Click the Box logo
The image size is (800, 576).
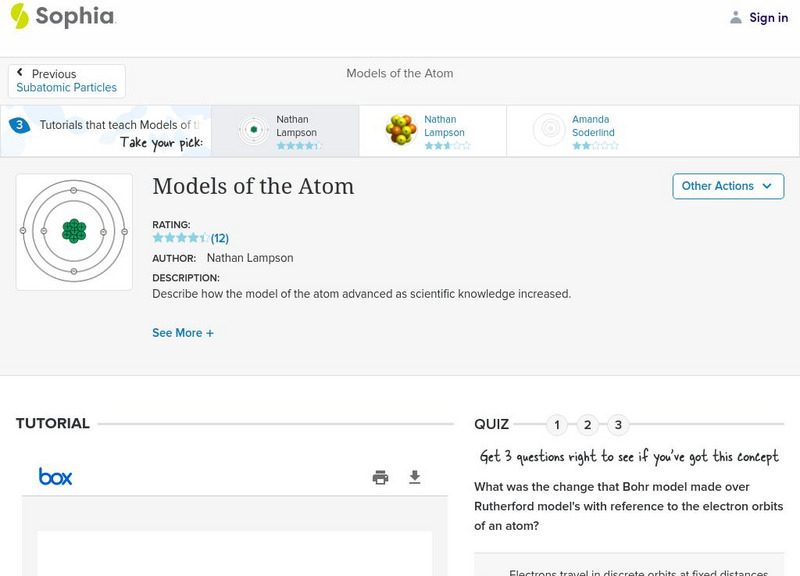point(56,477)
